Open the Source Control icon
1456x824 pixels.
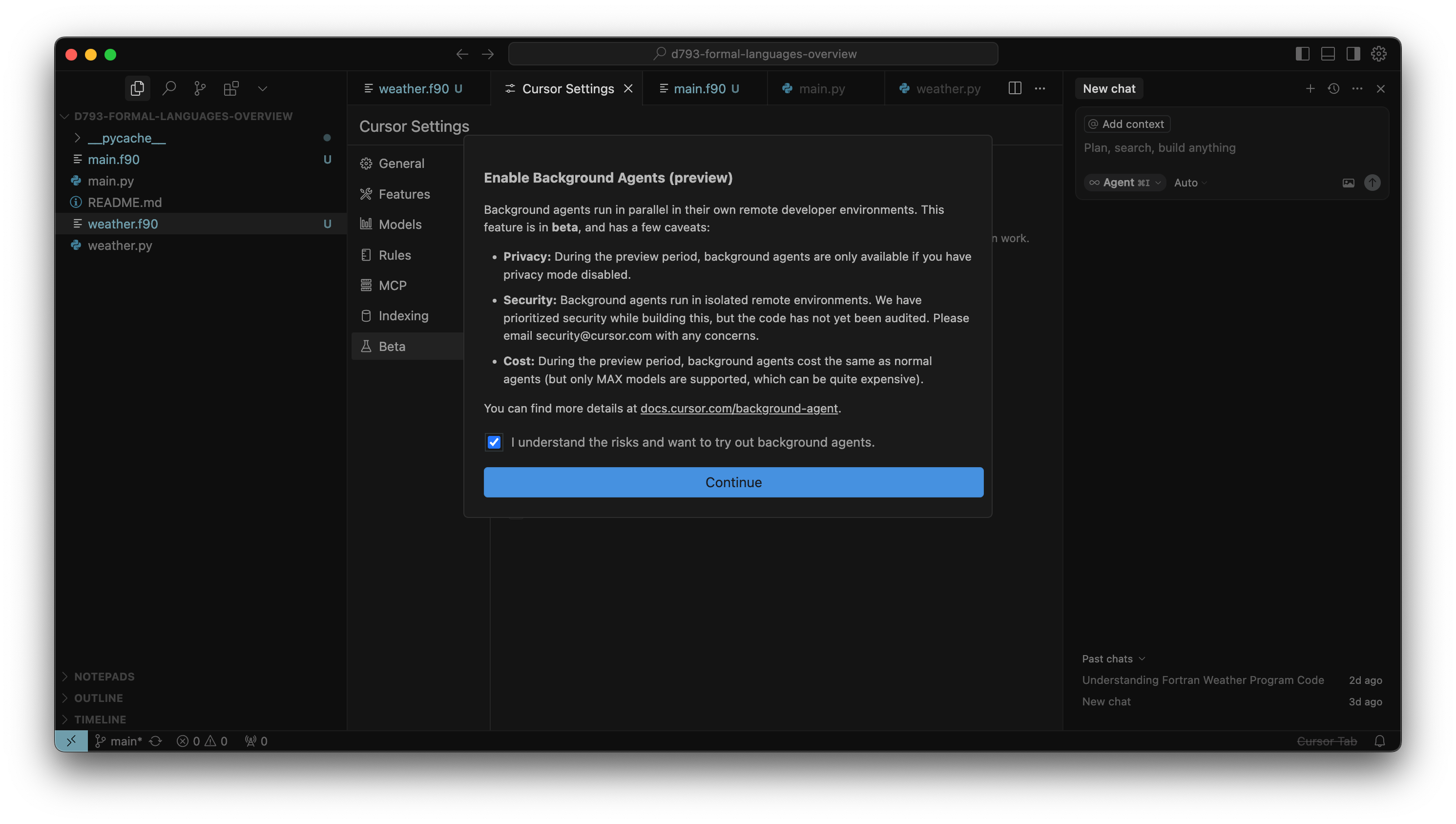click(x=200, y=88)
